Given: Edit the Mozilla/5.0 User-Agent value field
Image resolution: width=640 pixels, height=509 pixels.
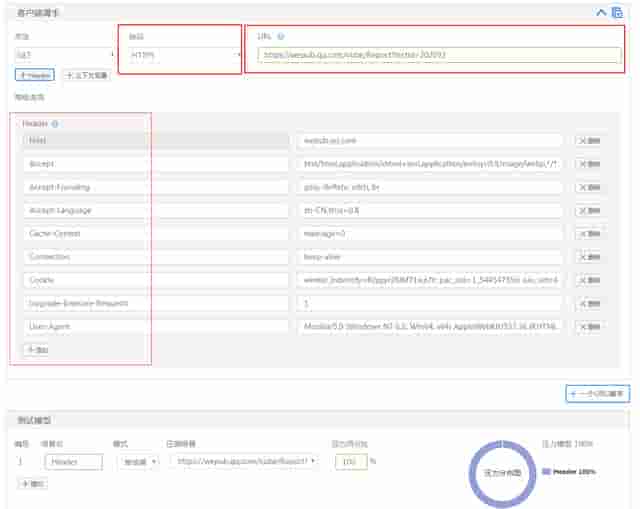Looking at the screenshot, I should click(x=429, y=327).
